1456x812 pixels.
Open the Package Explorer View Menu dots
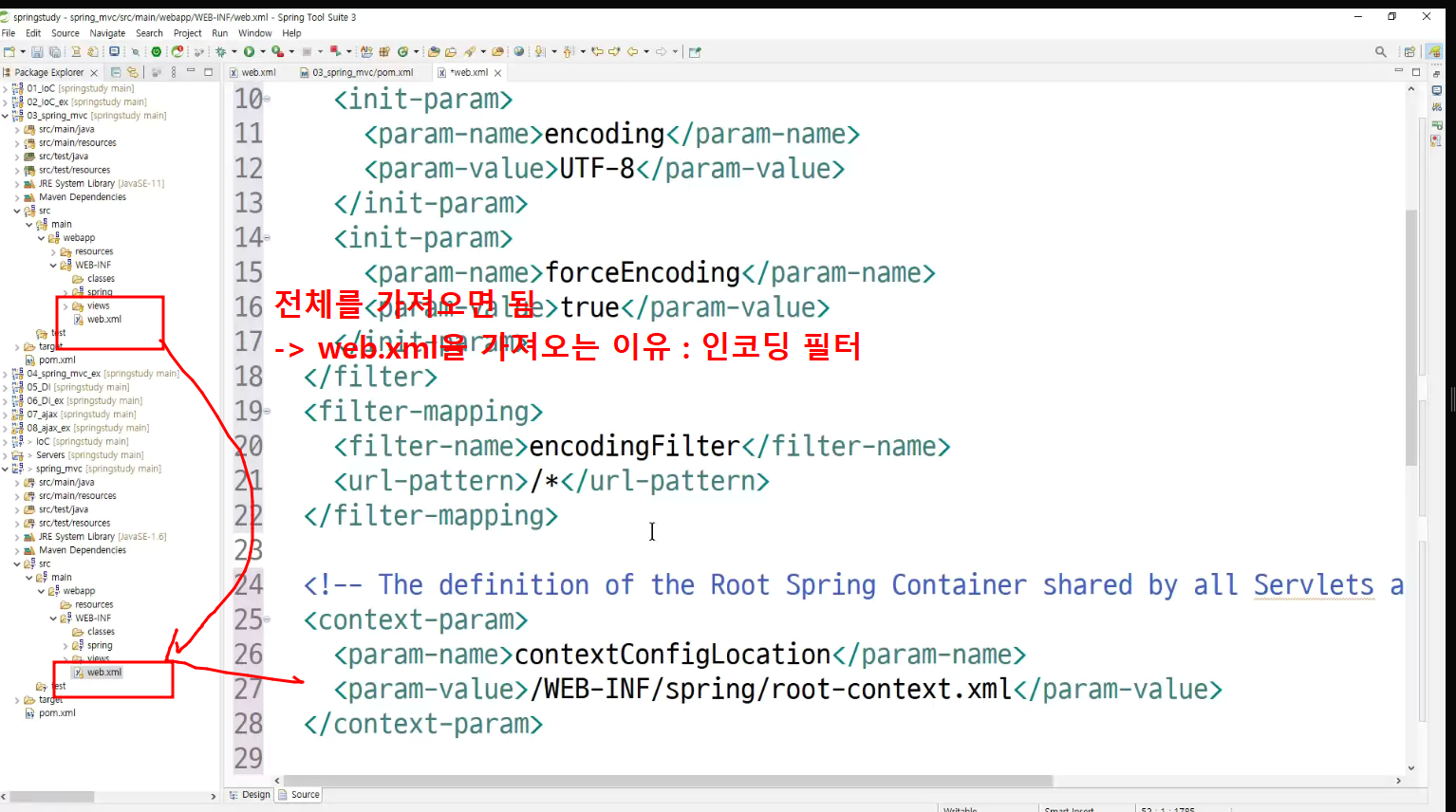(x=174, y=72)
